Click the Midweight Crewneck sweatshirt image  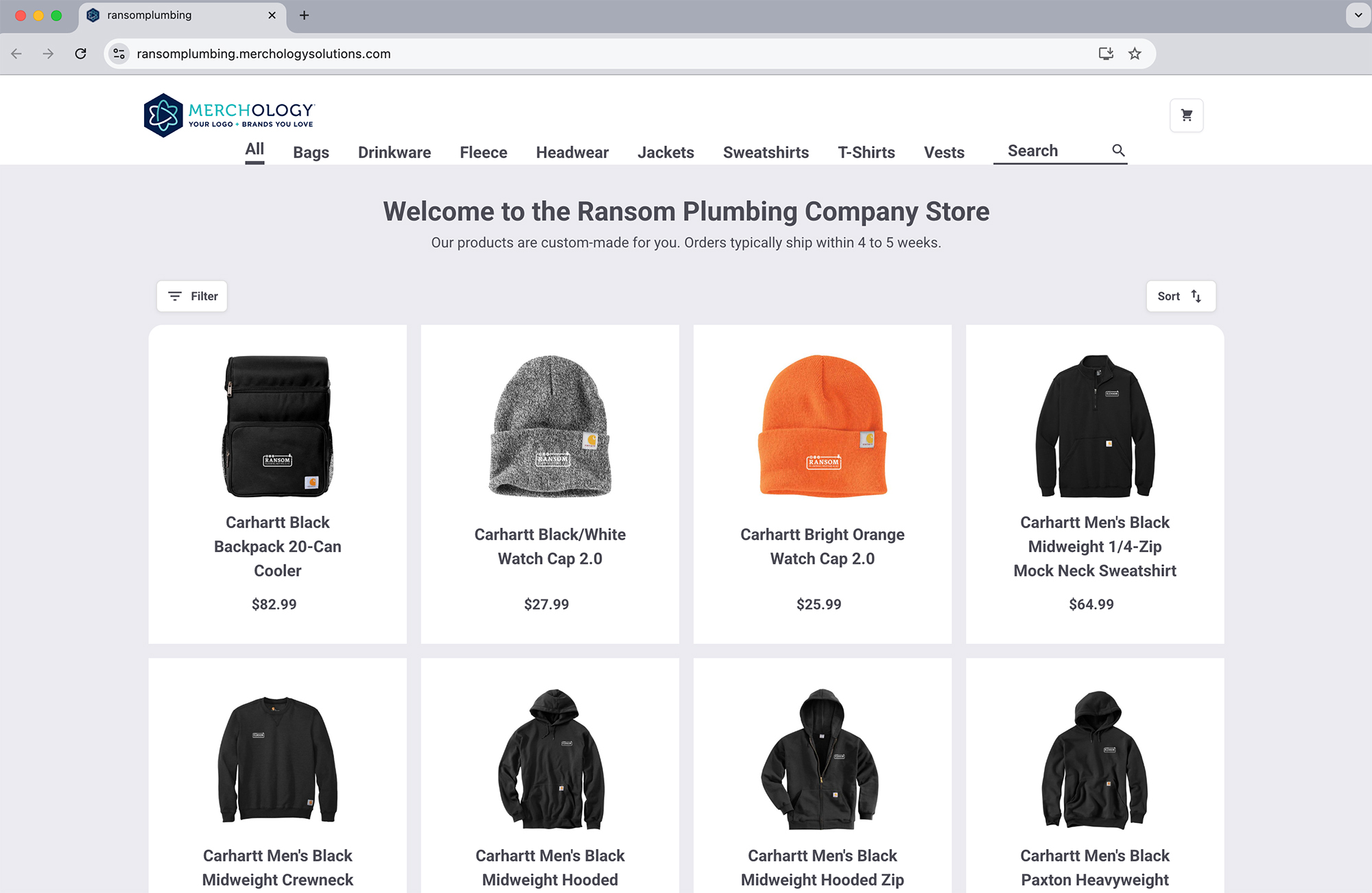(x=278, y=759)
